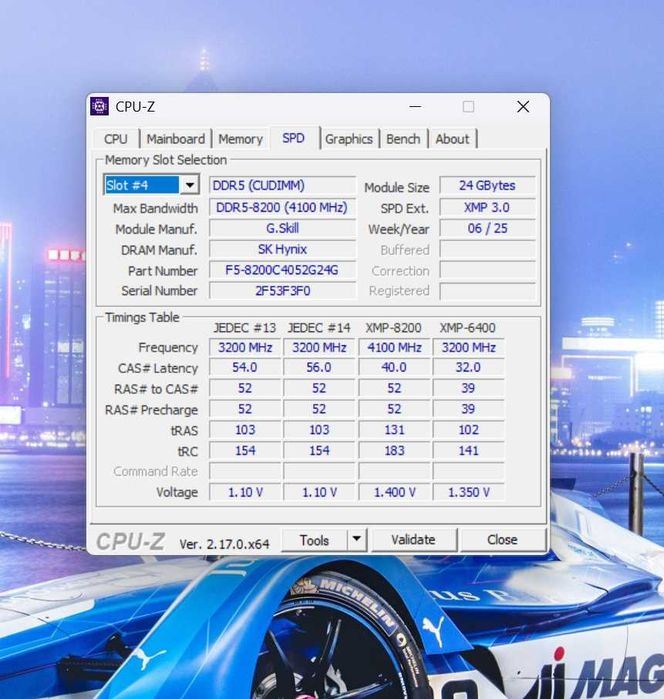Select the G.Skill module manufacturer value
Viewport: 664px width, 699px height.
tap(282, 228)
